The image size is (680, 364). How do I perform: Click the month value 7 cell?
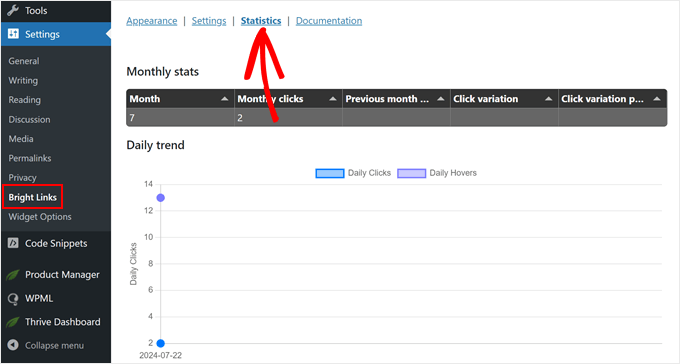tap(180, 118)
